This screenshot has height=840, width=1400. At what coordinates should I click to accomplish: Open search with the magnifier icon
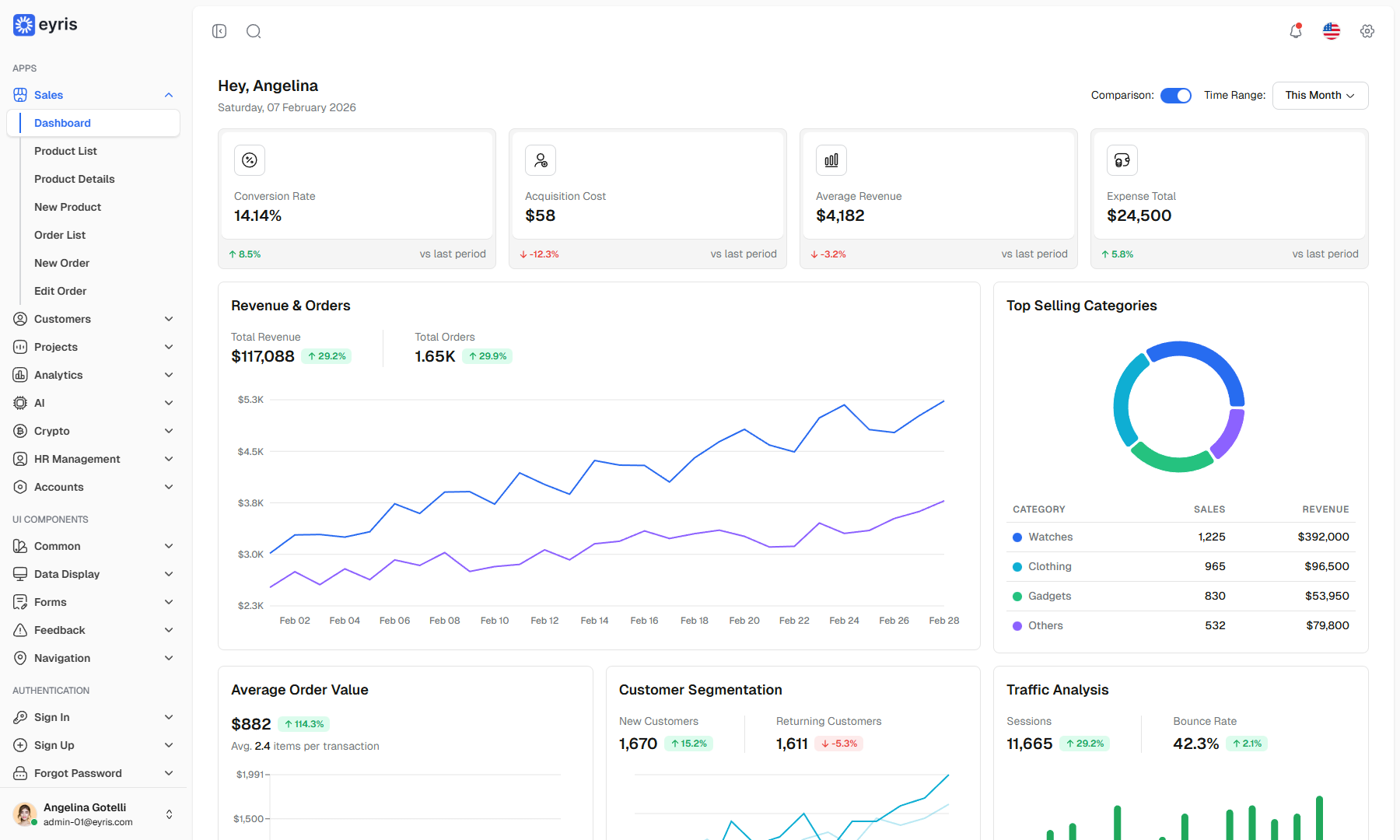click(254, 31)
